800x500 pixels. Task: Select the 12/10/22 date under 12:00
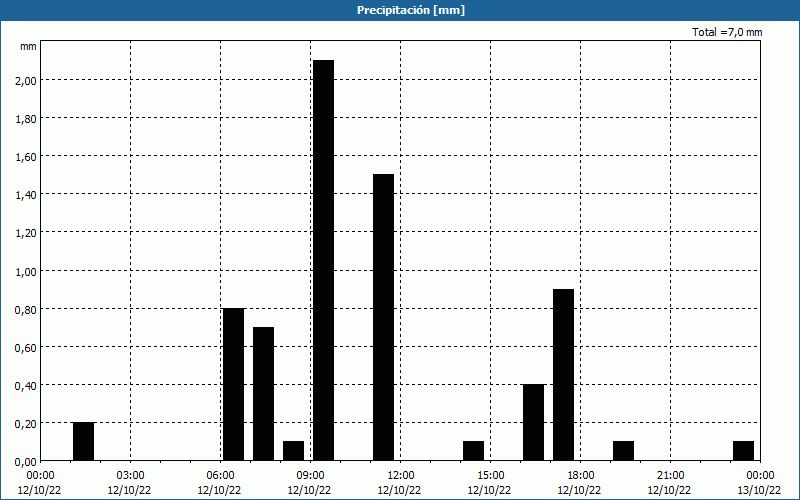click(399, 490)
